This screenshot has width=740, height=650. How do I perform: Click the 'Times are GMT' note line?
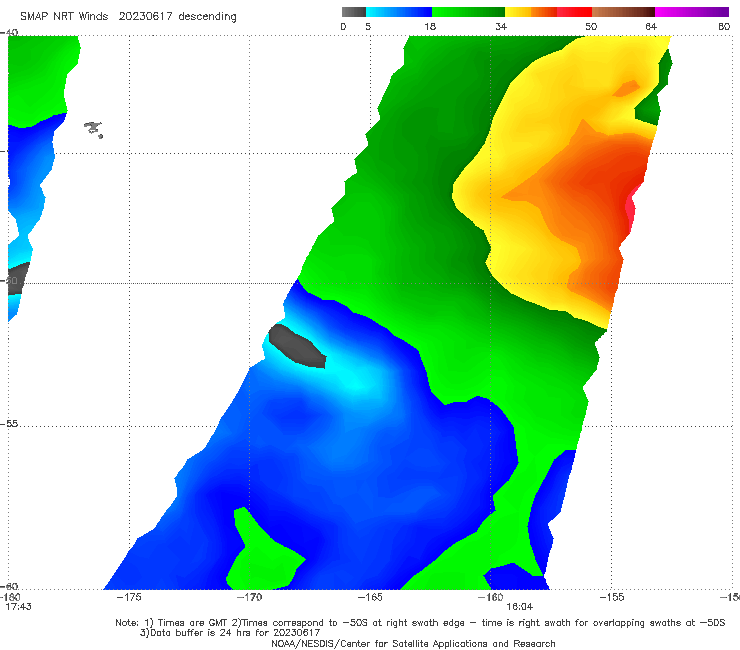[420, 623]
